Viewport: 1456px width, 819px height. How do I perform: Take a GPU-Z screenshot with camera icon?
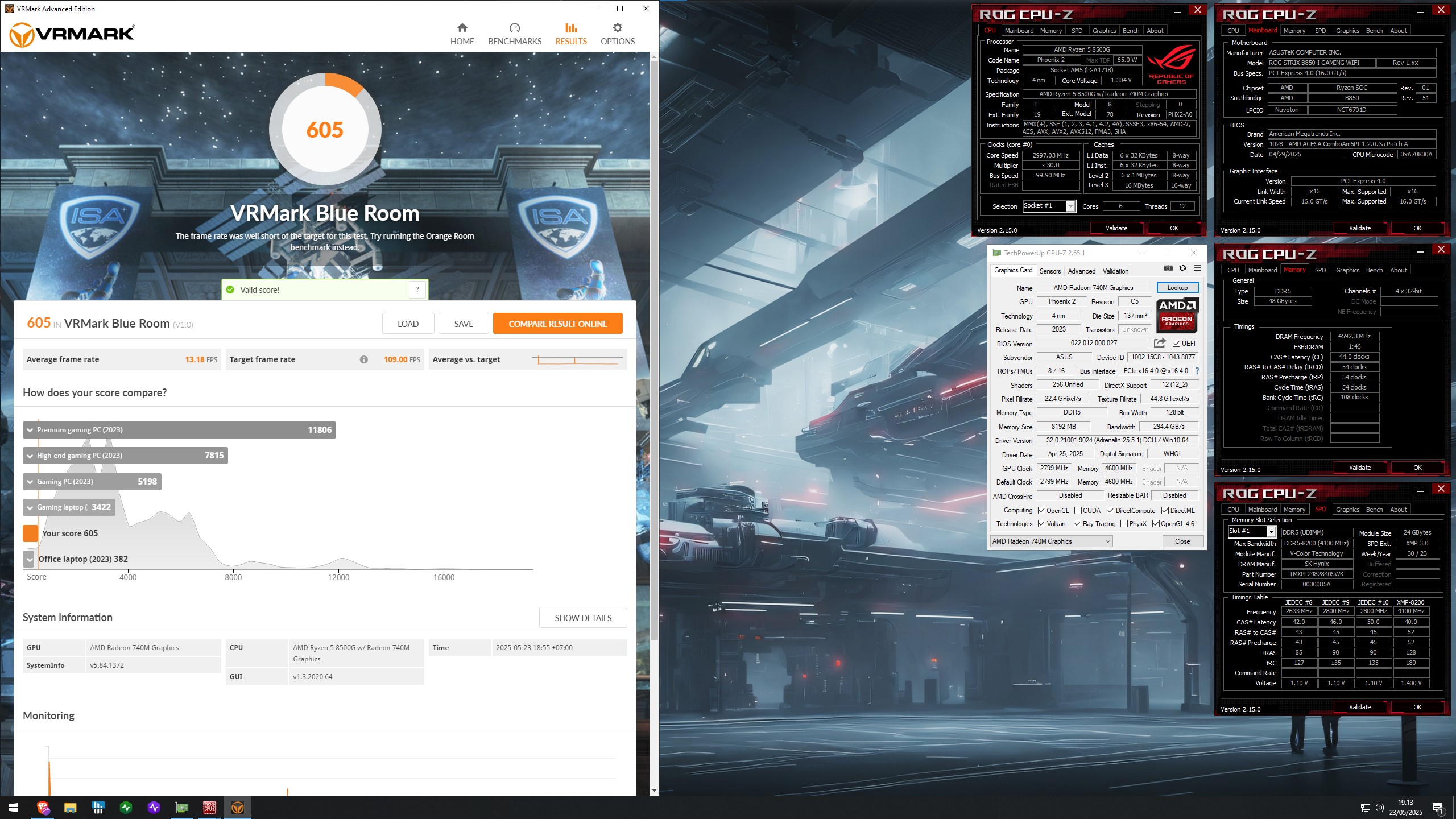point(1168,268)
